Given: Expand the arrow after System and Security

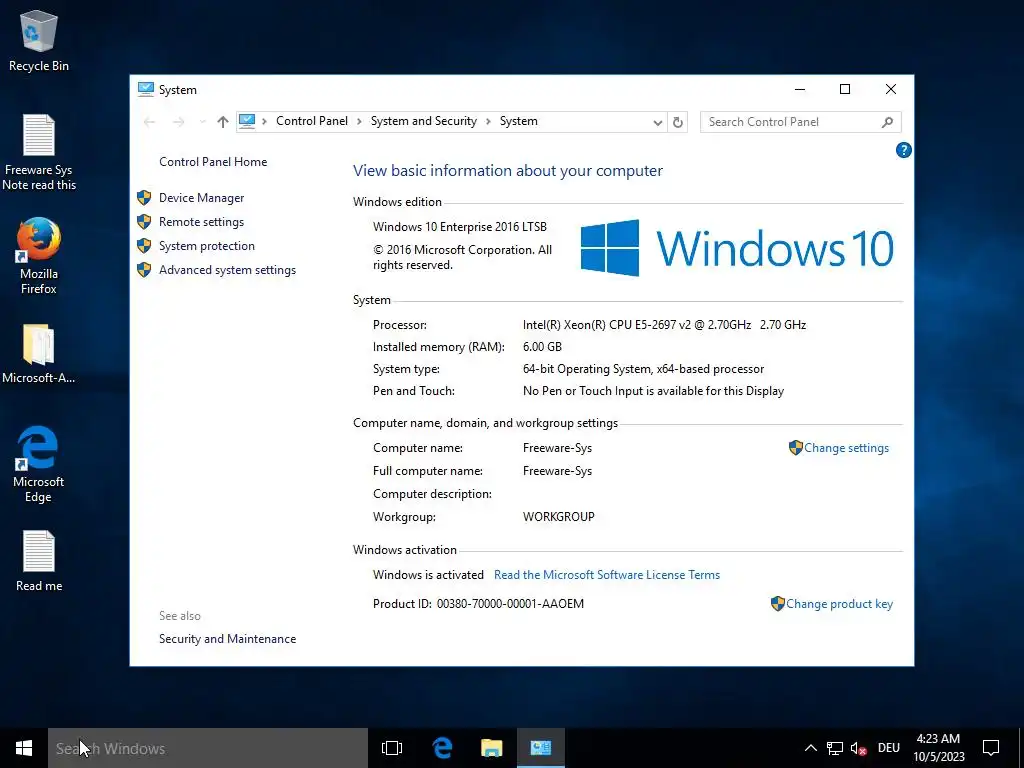Looking at the screenshot, I should (488, 121).
